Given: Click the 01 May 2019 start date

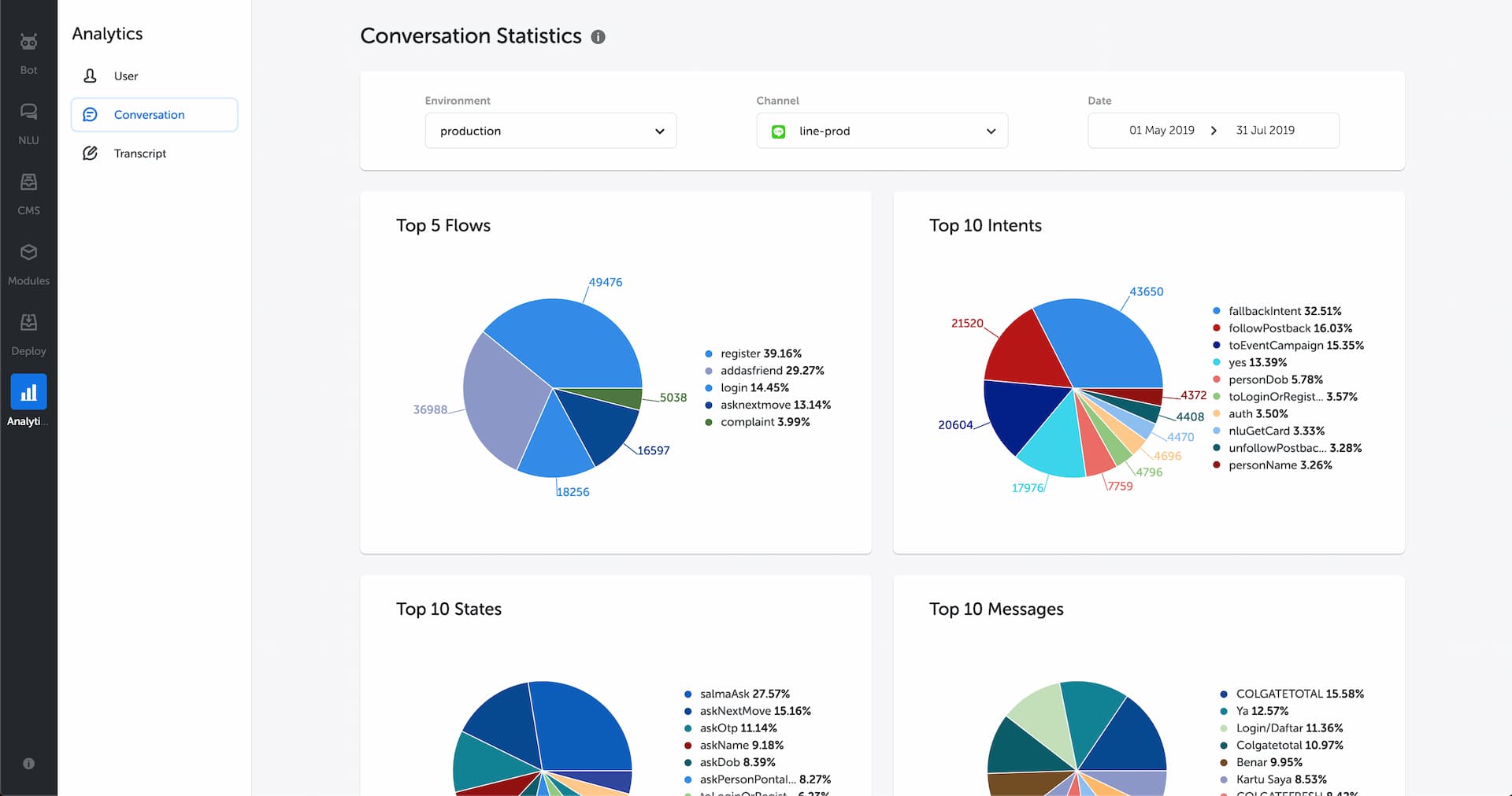Looking at the screenshot, I should pyautogui.click(x=1162, y=130).
